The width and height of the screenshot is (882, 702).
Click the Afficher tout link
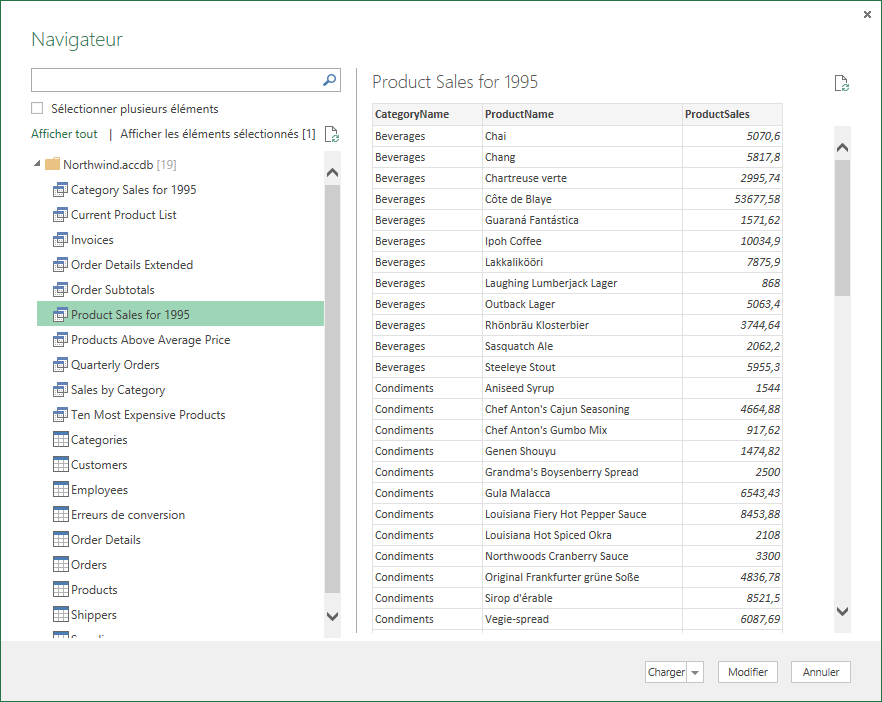coord(64,134)
